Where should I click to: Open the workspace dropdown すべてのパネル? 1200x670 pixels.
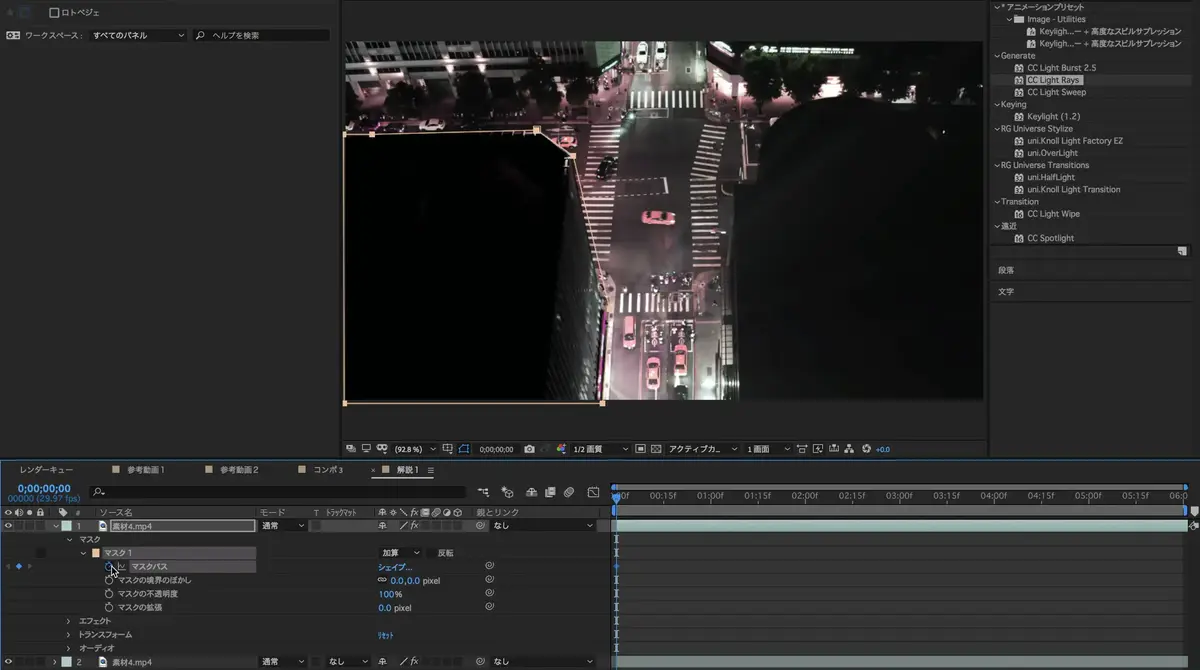(x=138, y=35)
